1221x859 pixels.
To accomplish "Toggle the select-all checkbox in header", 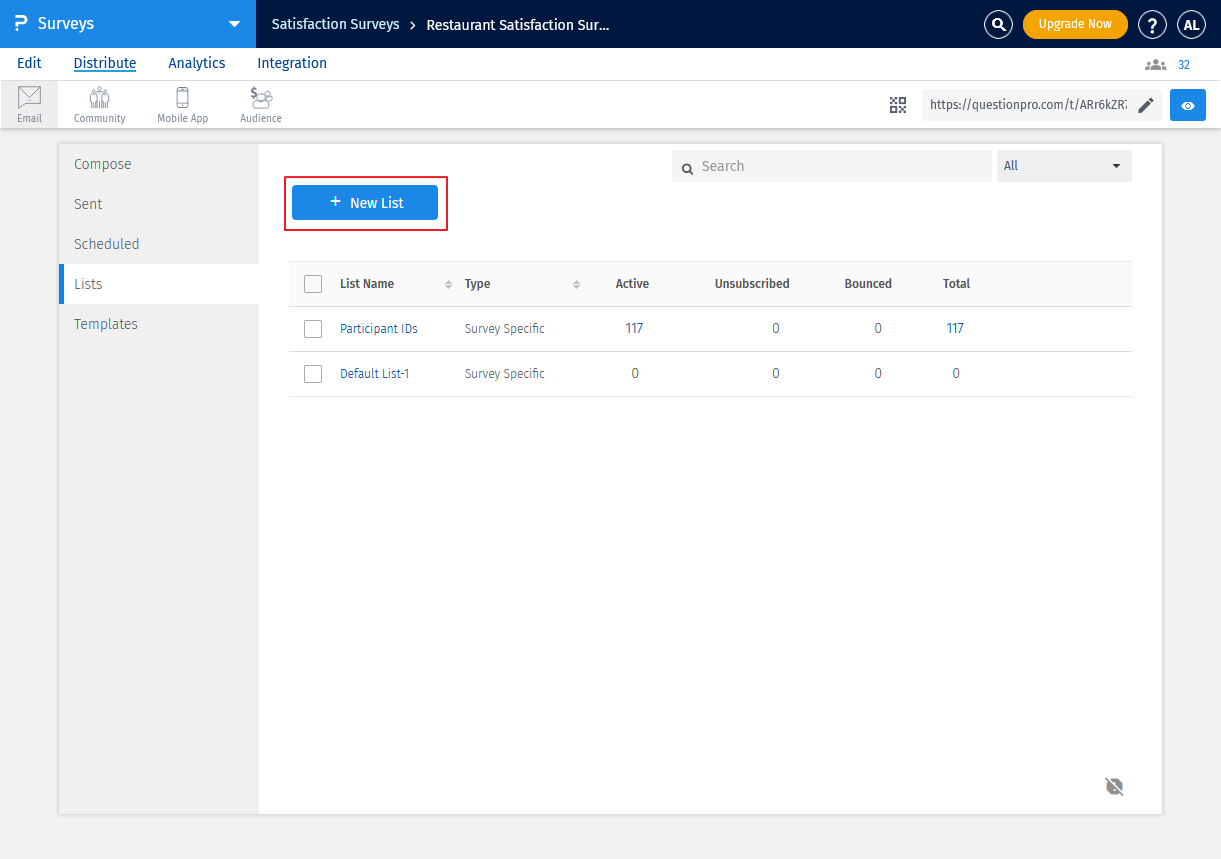I will point(313,284).
